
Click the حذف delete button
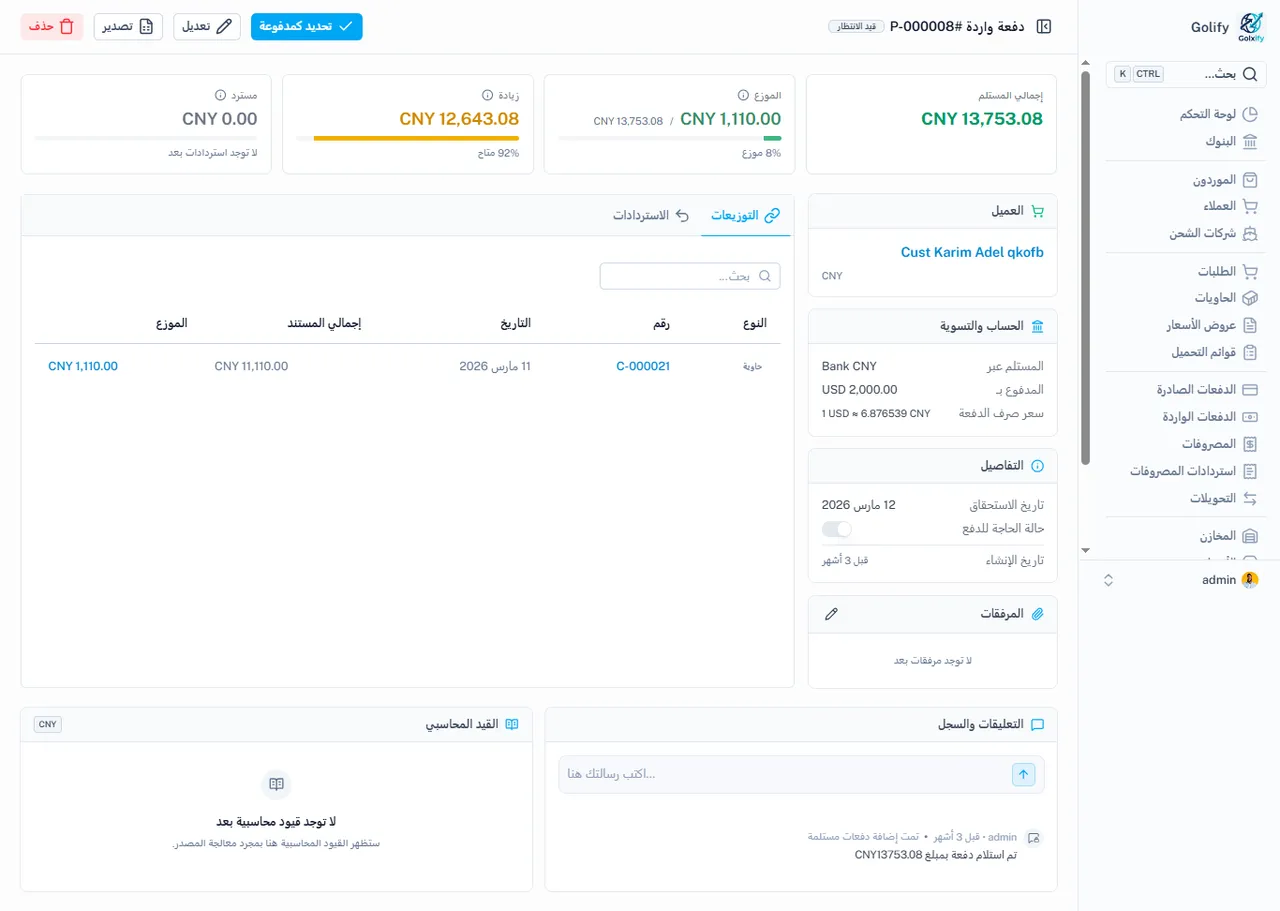tap(52, 27)
